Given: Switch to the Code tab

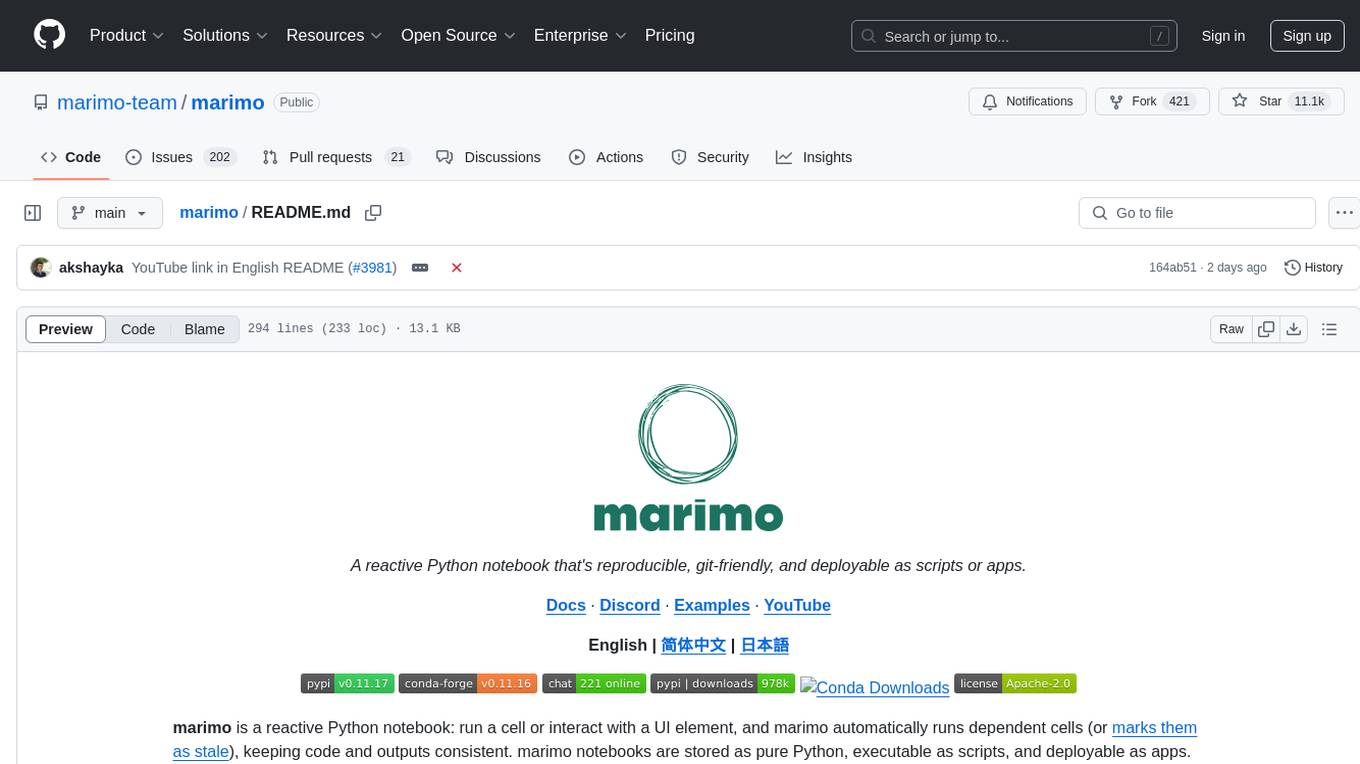Looking at the screenshot, I should (71, 157).
